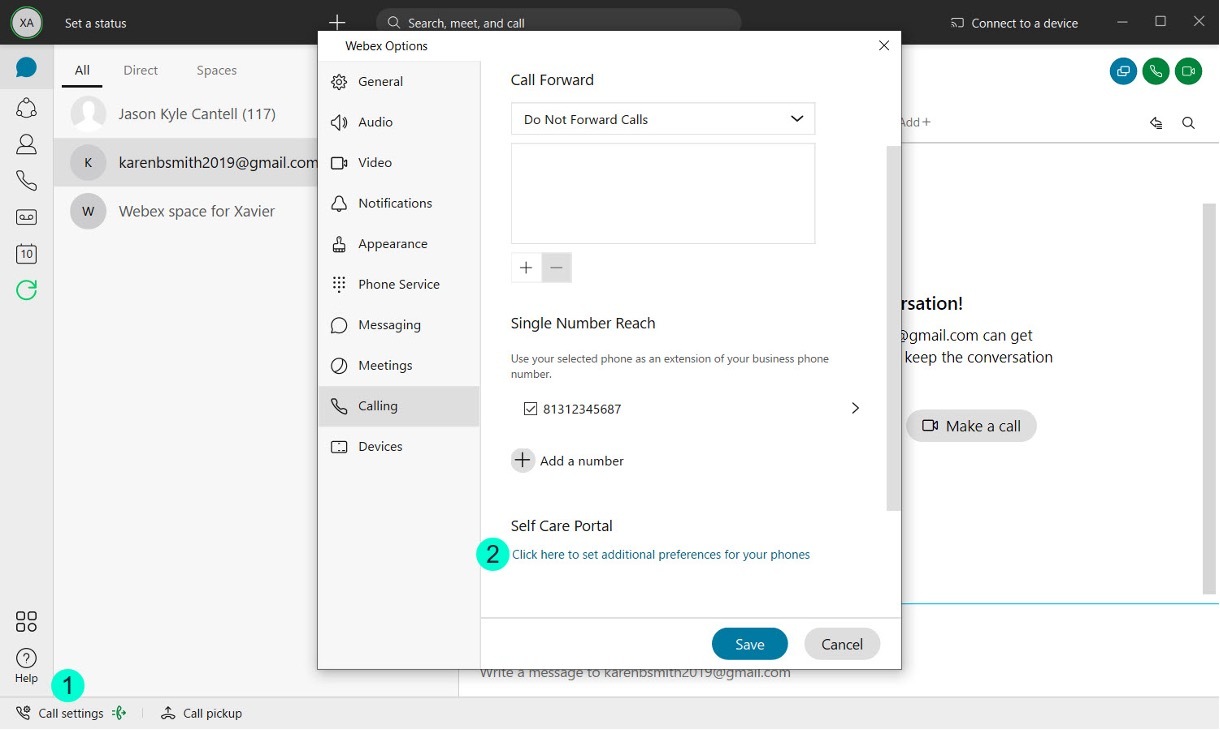Open Jason Kyle Cantell conversation

[186, 114]
